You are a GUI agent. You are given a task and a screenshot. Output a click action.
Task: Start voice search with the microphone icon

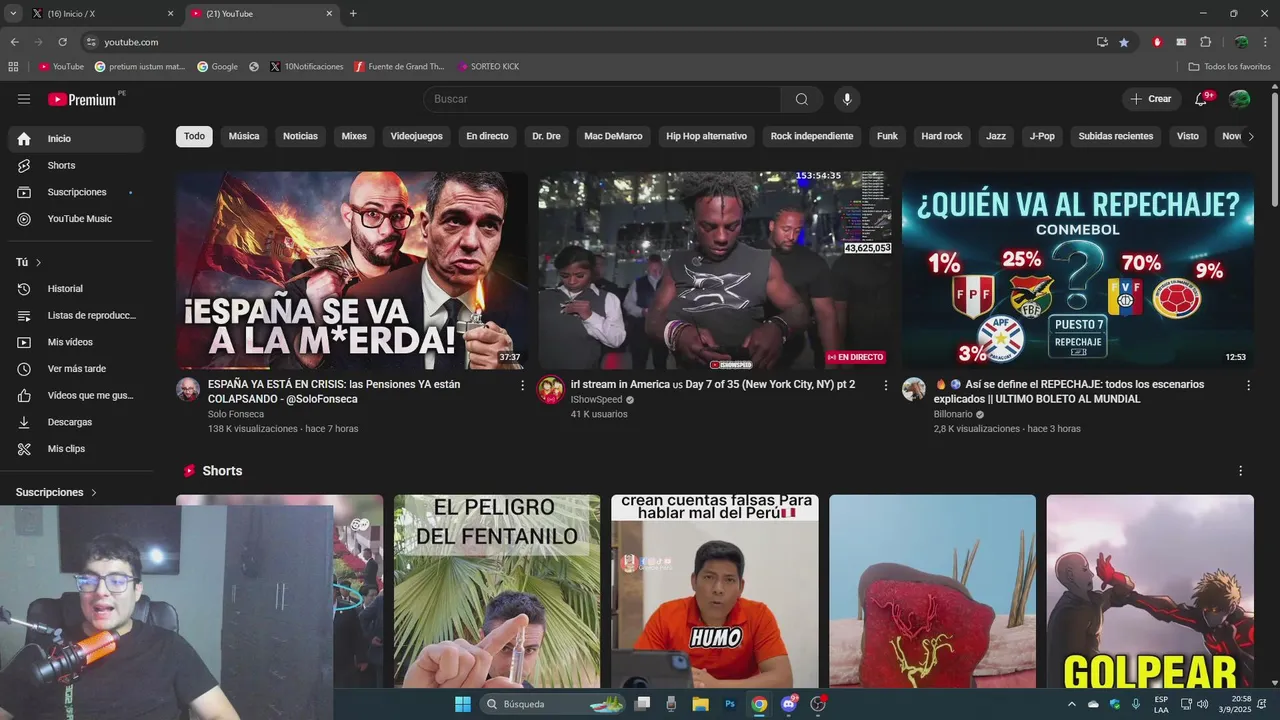pyautogui.click(x=847, y=99)
